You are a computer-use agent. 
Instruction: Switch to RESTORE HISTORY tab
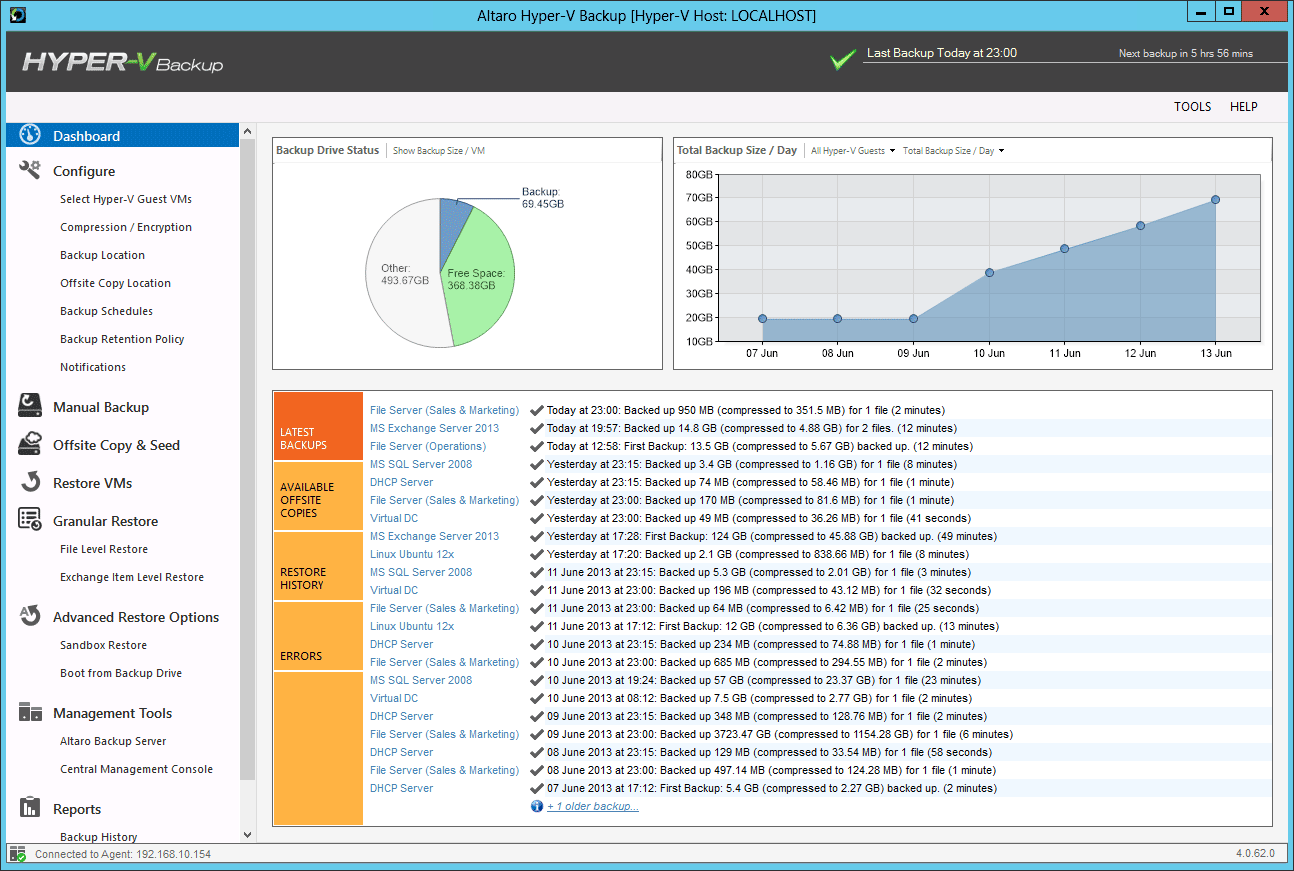coord(318,566)
